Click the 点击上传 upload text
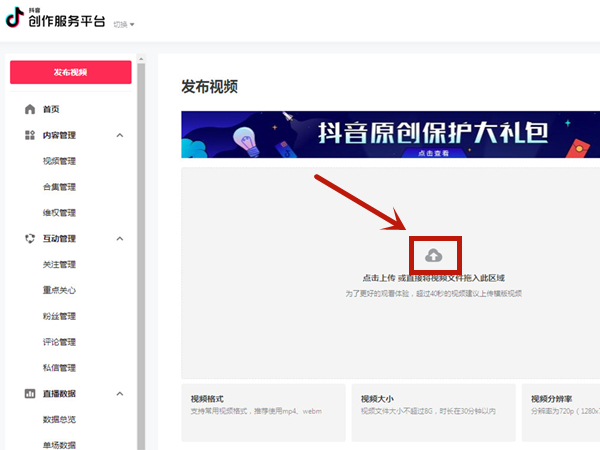The width and height of the screenshot is (600, 450). coord(379,278)
